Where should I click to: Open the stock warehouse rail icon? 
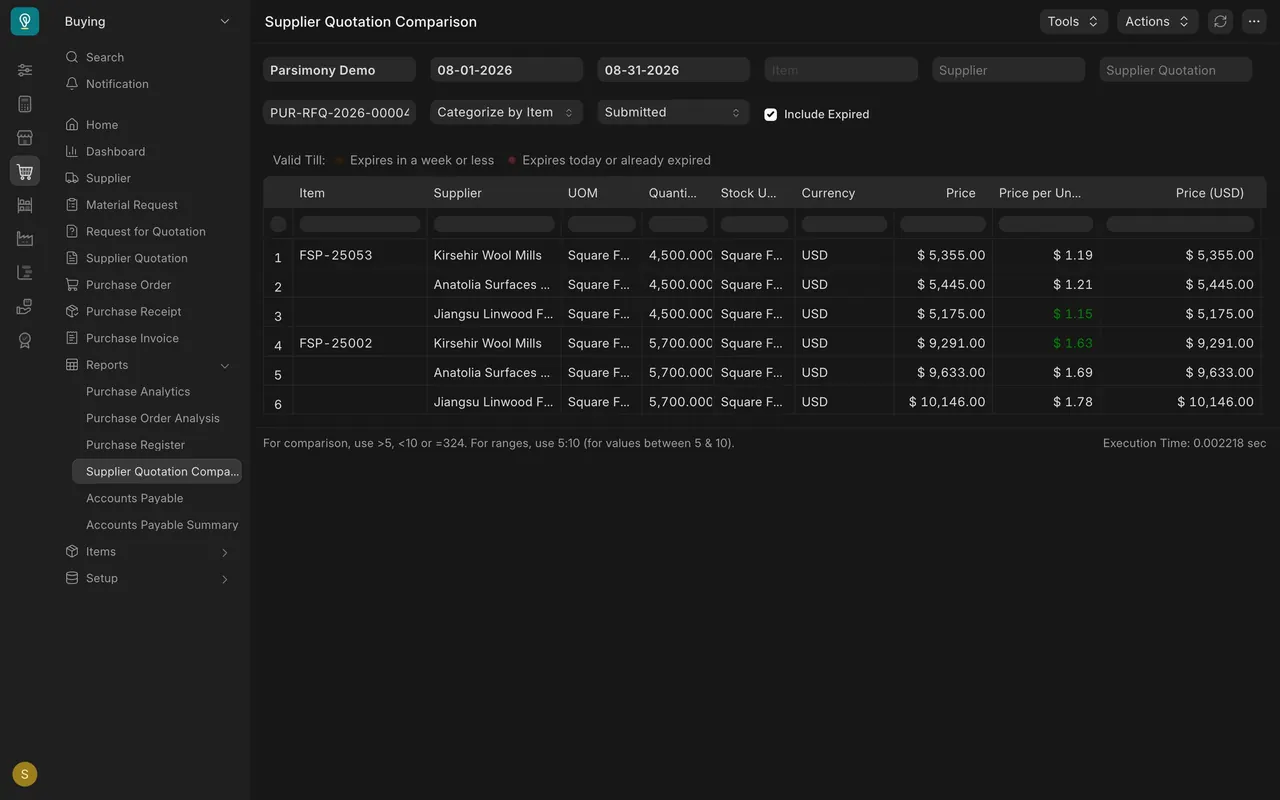pos(25,205)
